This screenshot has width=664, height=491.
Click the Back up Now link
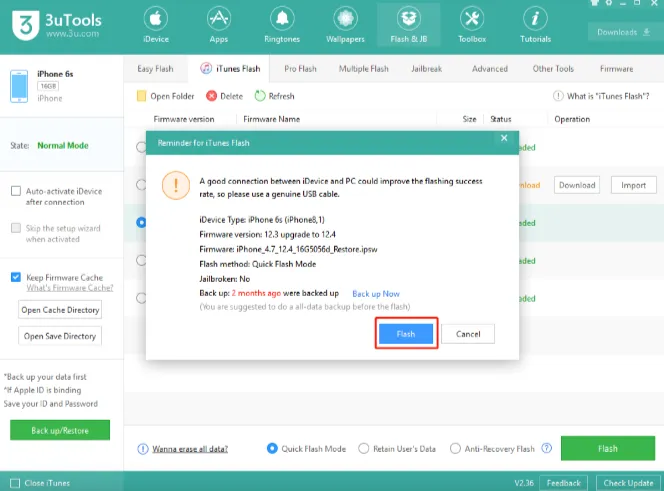click(x=375, y=293)
